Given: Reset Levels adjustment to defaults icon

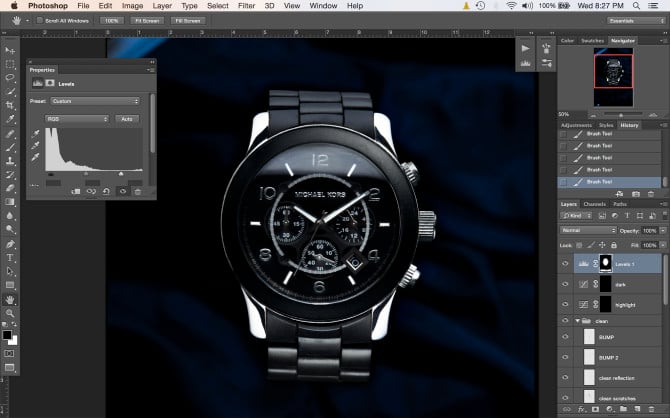Looking at the screenshot, I should (x=105, y=191).
